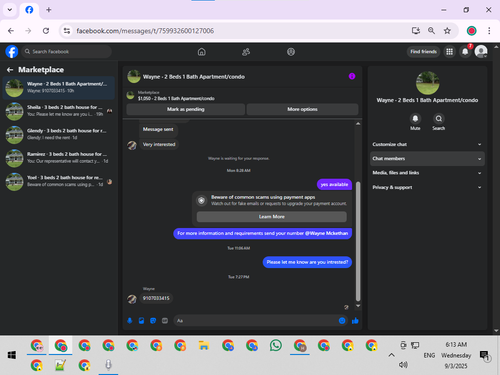This screenshot has width=500, height=375.
Task: Open the notifications bell
Action: pos(465,52)
